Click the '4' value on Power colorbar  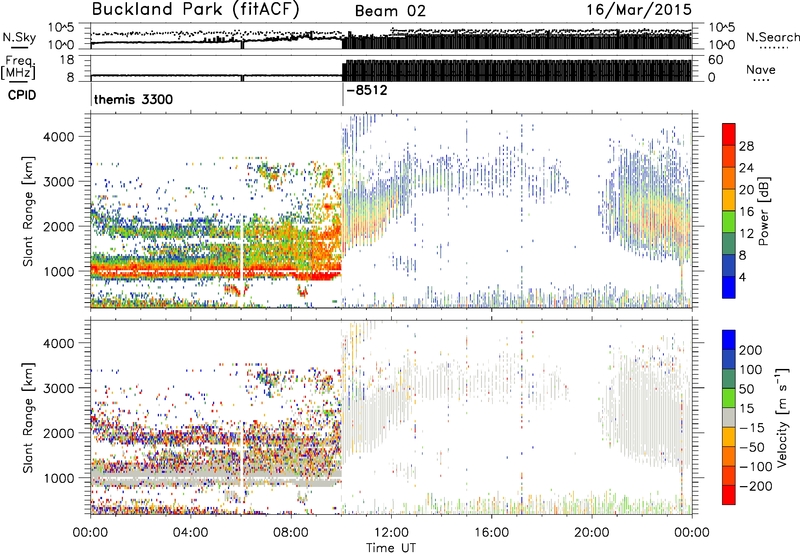click(x=743, y=278)
